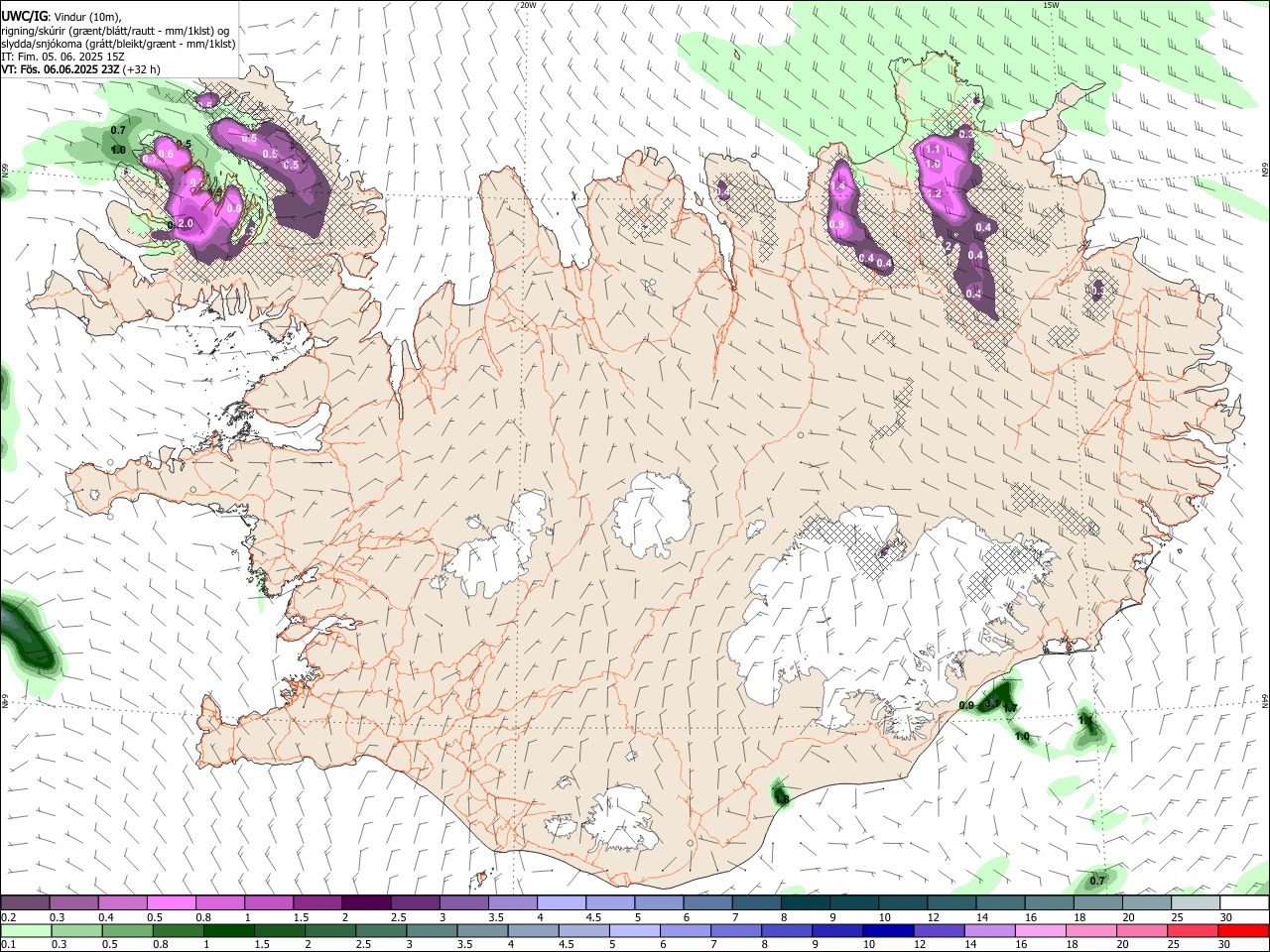Viewport: 1270px width, 952px height.
Task: Click the 0.1 label on the rain scale
Action: pyautogui.click(x=7, y=945)
